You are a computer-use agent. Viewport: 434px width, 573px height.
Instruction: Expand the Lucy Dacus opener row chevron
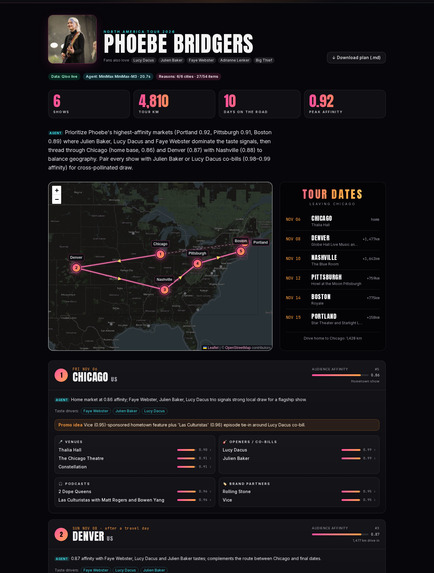click(x=375, y=450)
